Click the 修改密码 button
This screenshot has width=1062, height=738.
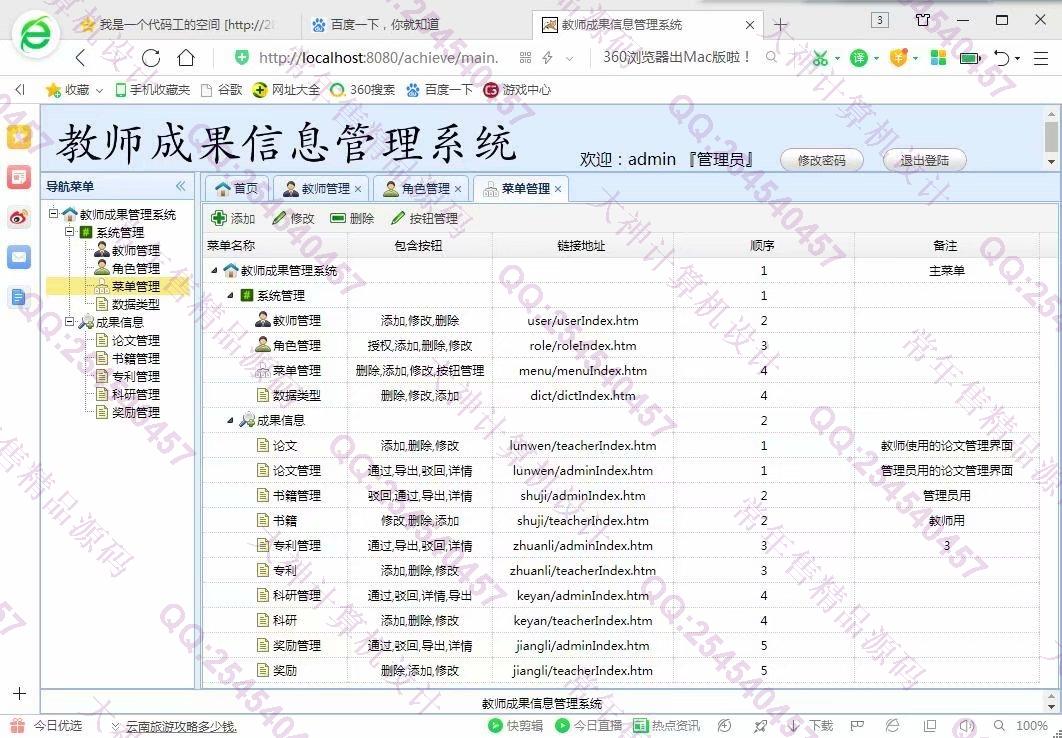point(822,160)
